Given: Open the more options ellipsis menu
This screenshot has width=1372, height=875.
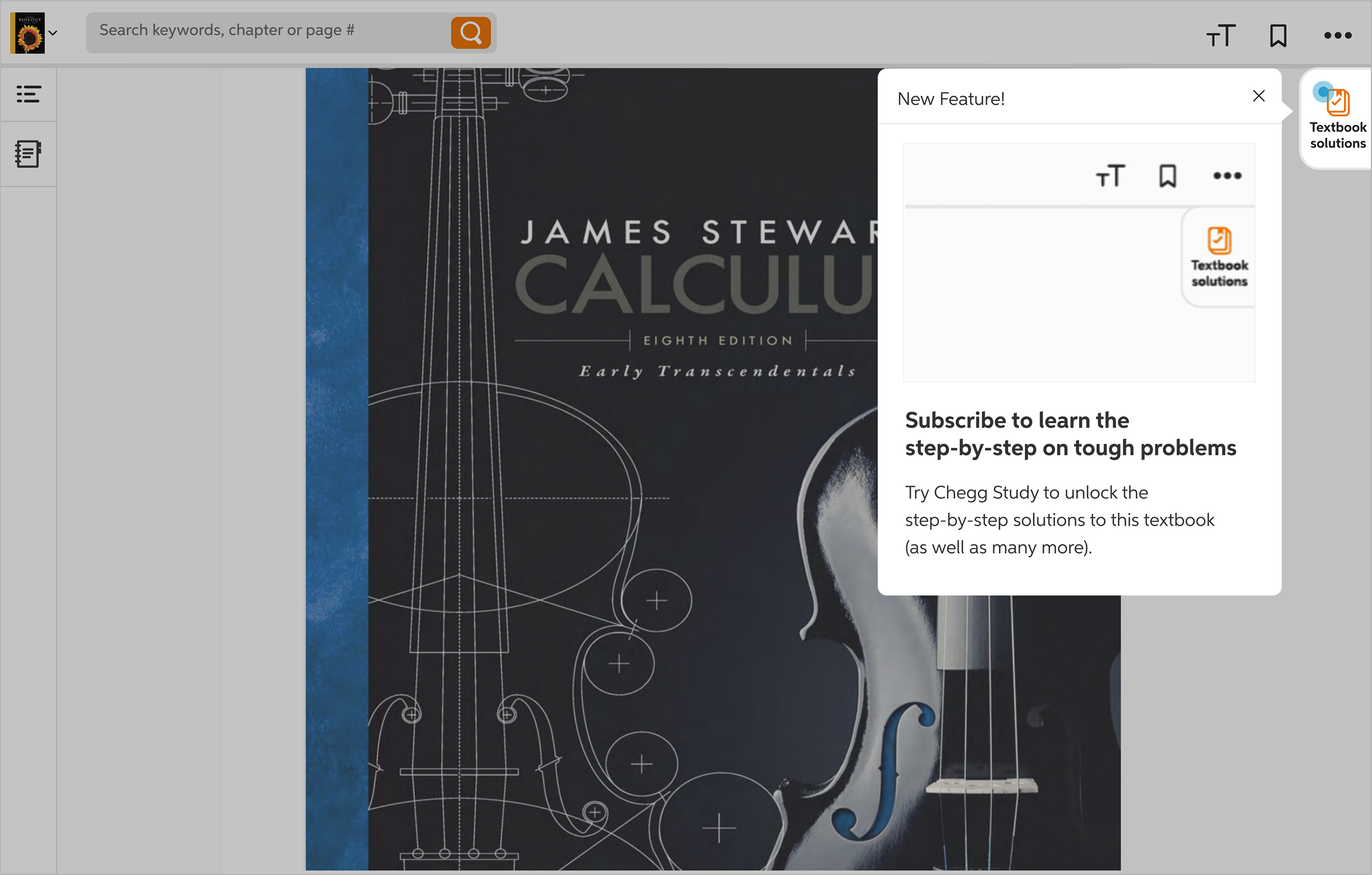Looking at the screenshot, I should pos(1338,36).
